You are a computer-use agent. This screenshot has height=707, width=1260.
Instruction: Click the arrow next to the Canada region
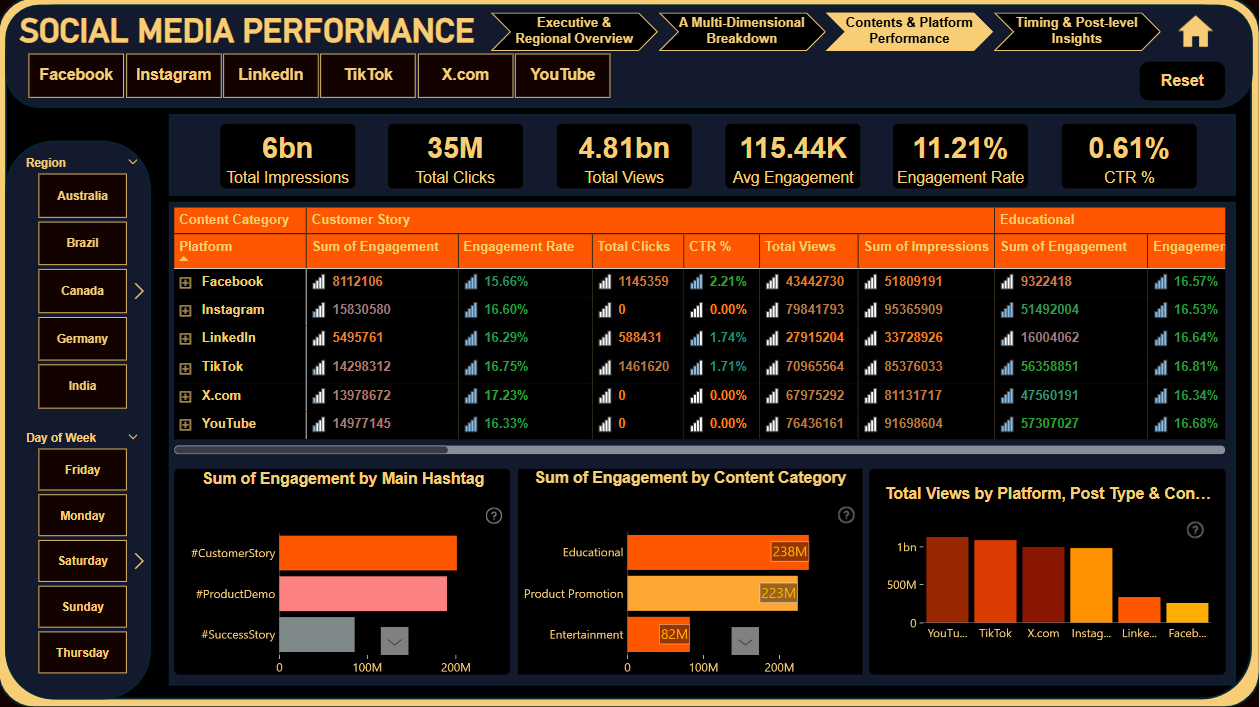(x=139, y=291)
